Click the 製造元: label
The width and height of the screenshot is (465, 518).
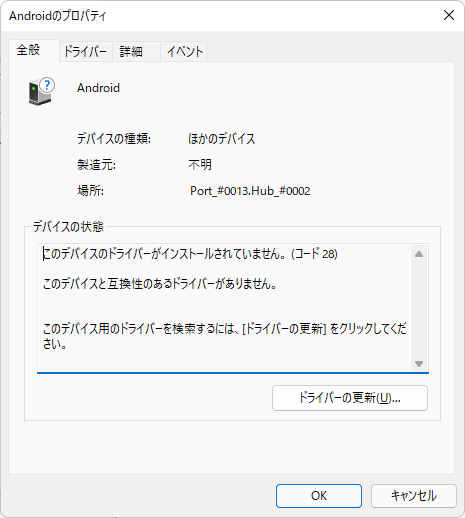tap(96, 164)
